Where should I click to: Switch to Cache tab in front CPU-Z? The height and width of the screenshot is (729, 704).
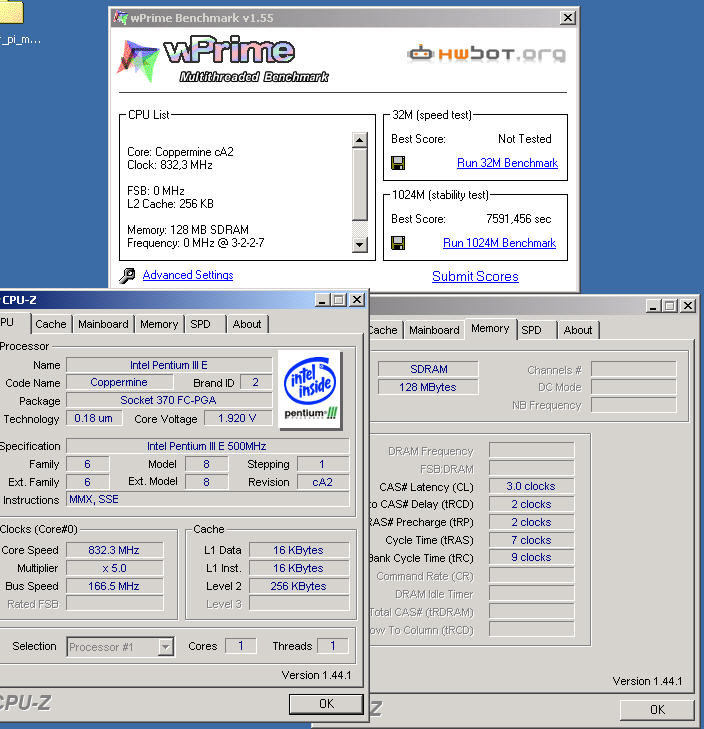pyautogui.click(x=51, y=324)
